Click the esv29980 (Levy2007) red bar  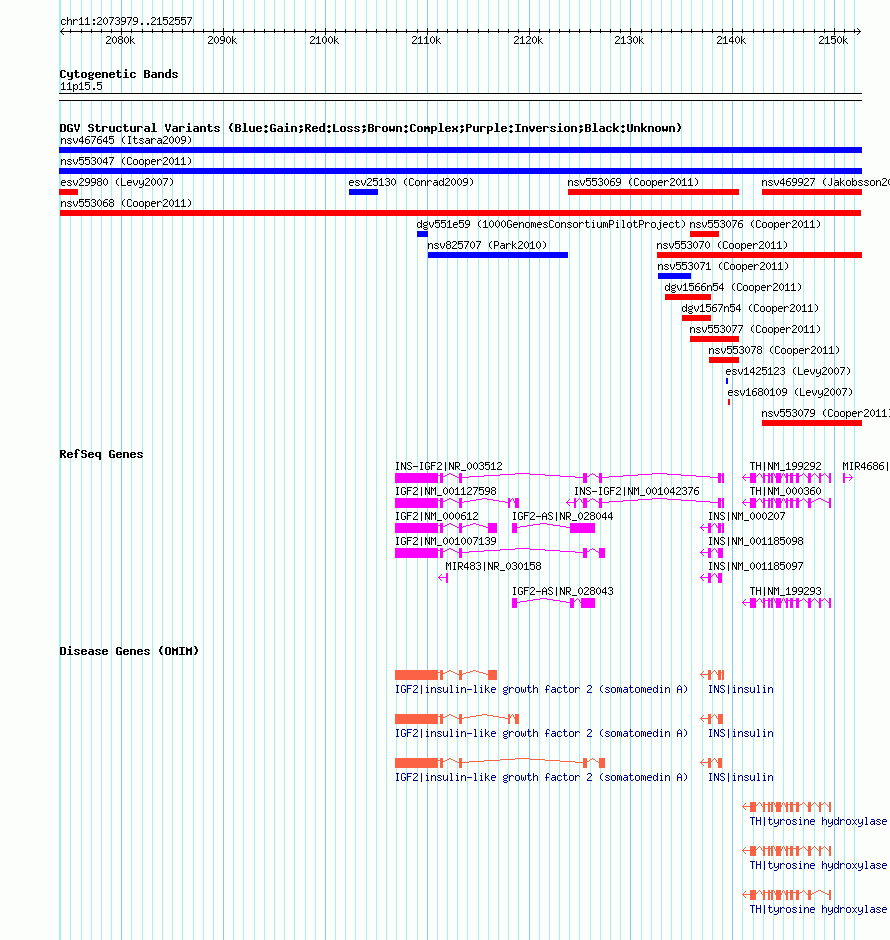(69, 192)
